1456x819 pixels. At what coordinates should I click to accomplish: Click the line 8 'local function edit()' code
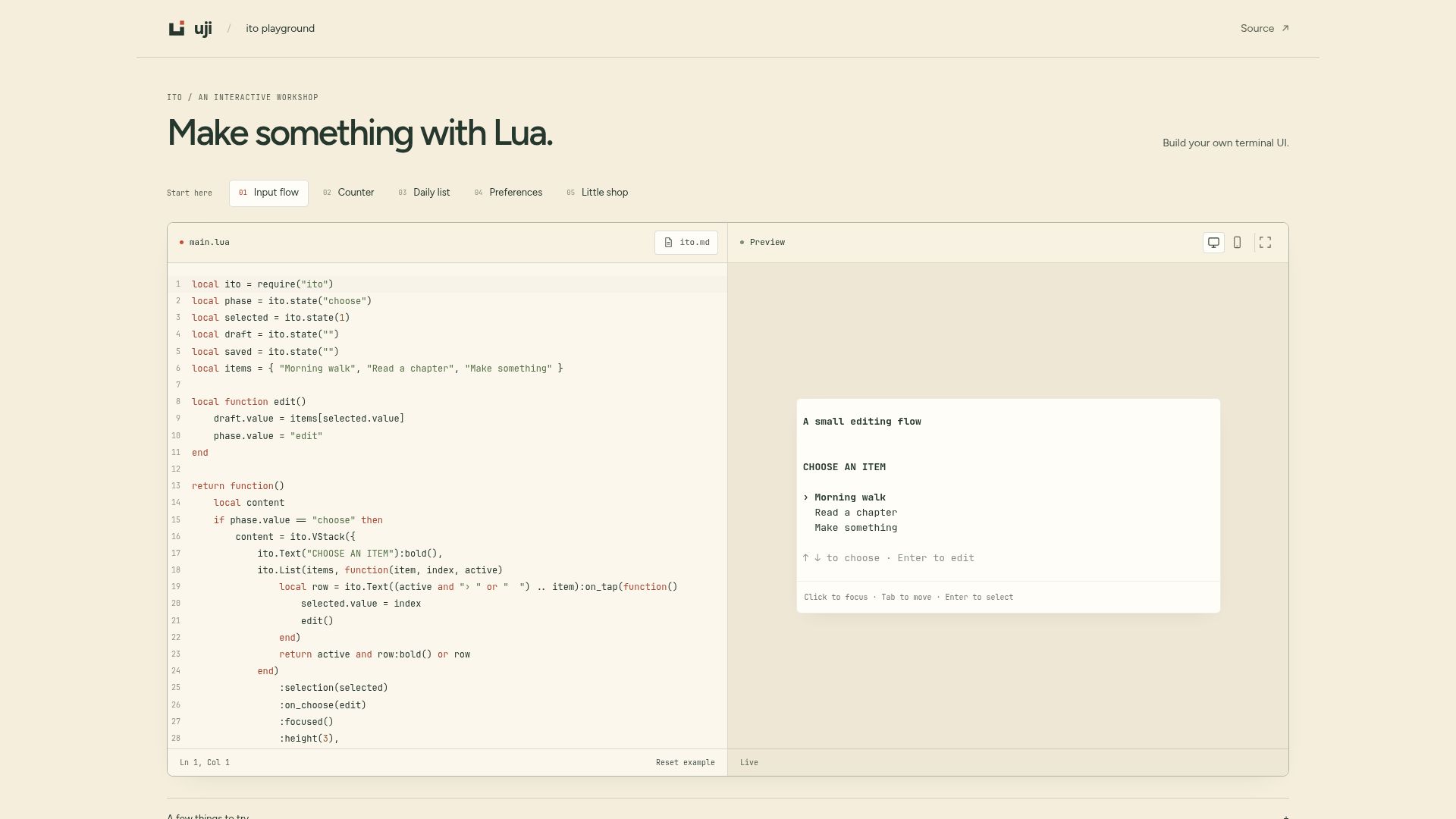click(x=249, y=402)
